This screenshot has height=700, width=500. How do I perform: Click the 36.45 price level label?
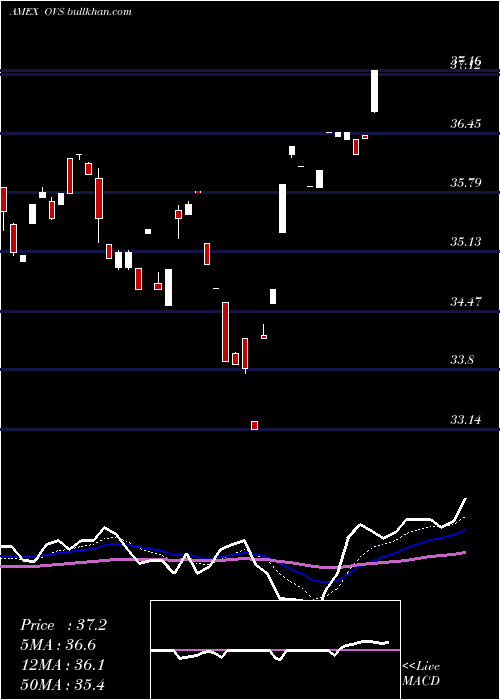pos(466,124)
